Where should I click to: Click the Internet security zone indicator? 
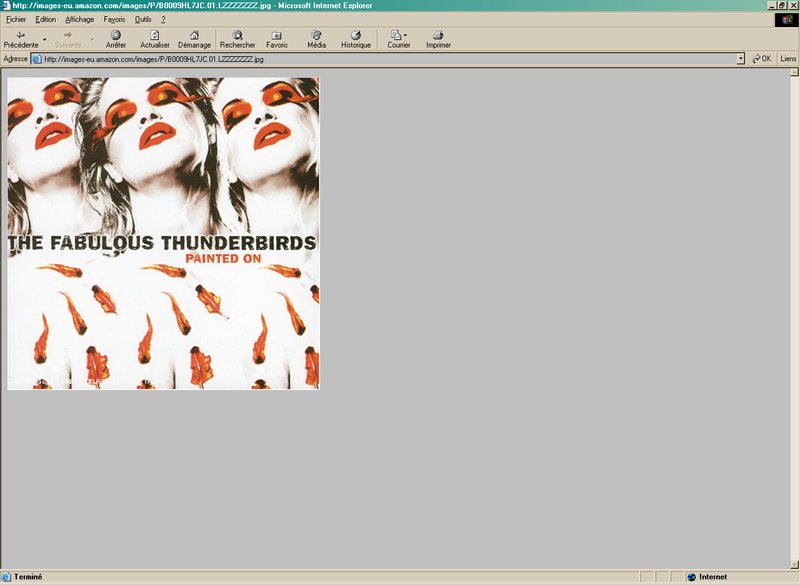(707, 577)
